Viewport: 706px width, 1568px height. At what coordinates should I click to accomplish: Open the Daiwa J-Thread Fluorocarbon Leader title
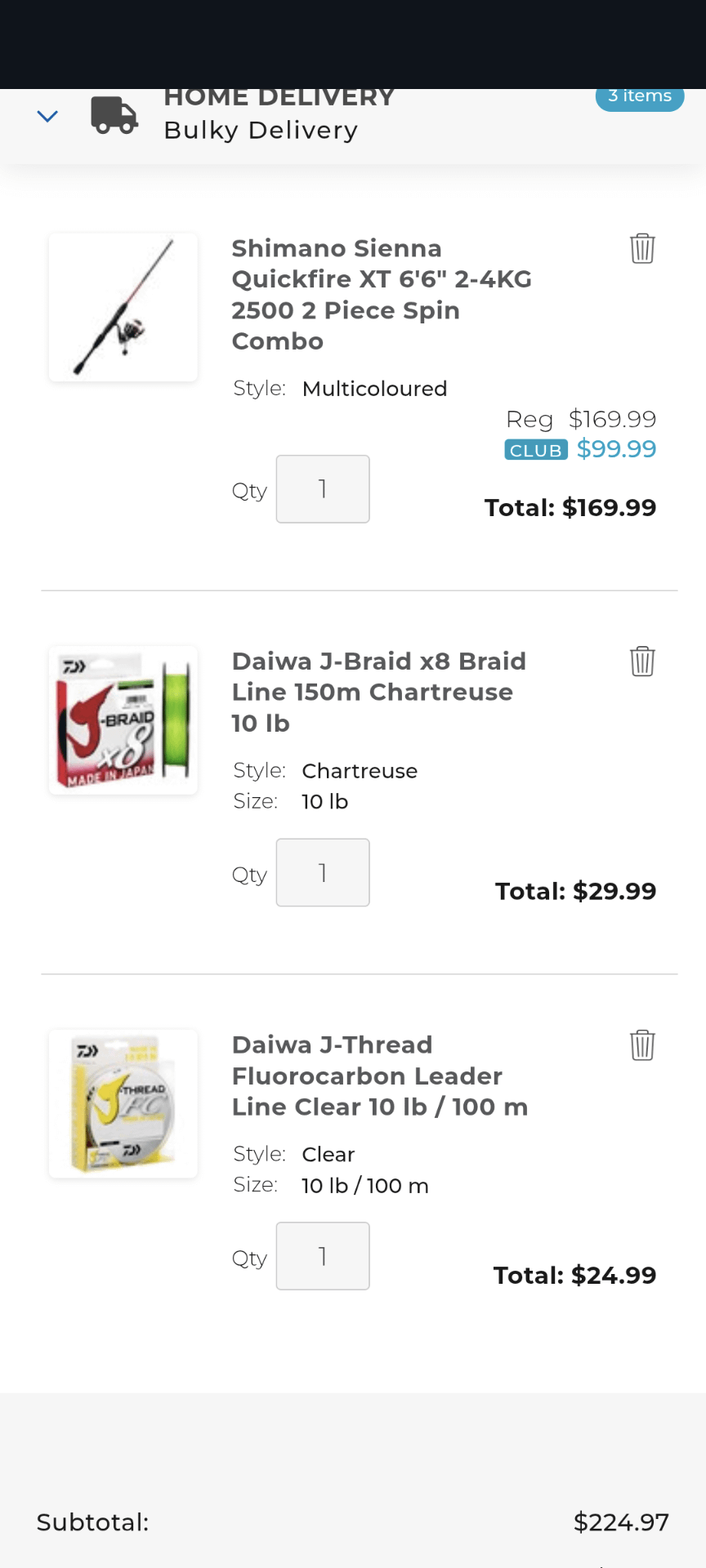[379, 1076]
